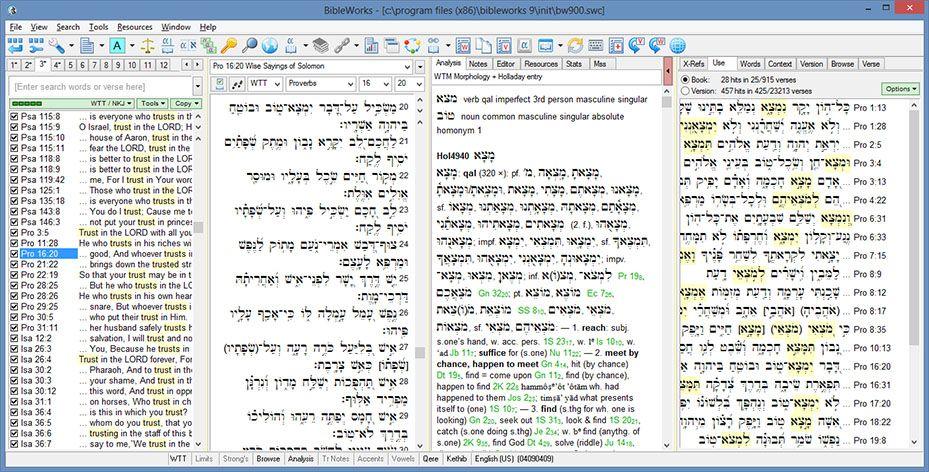Click the Kethib status bar button
Viewport: 929px width, 472px height.
point(456,458)
